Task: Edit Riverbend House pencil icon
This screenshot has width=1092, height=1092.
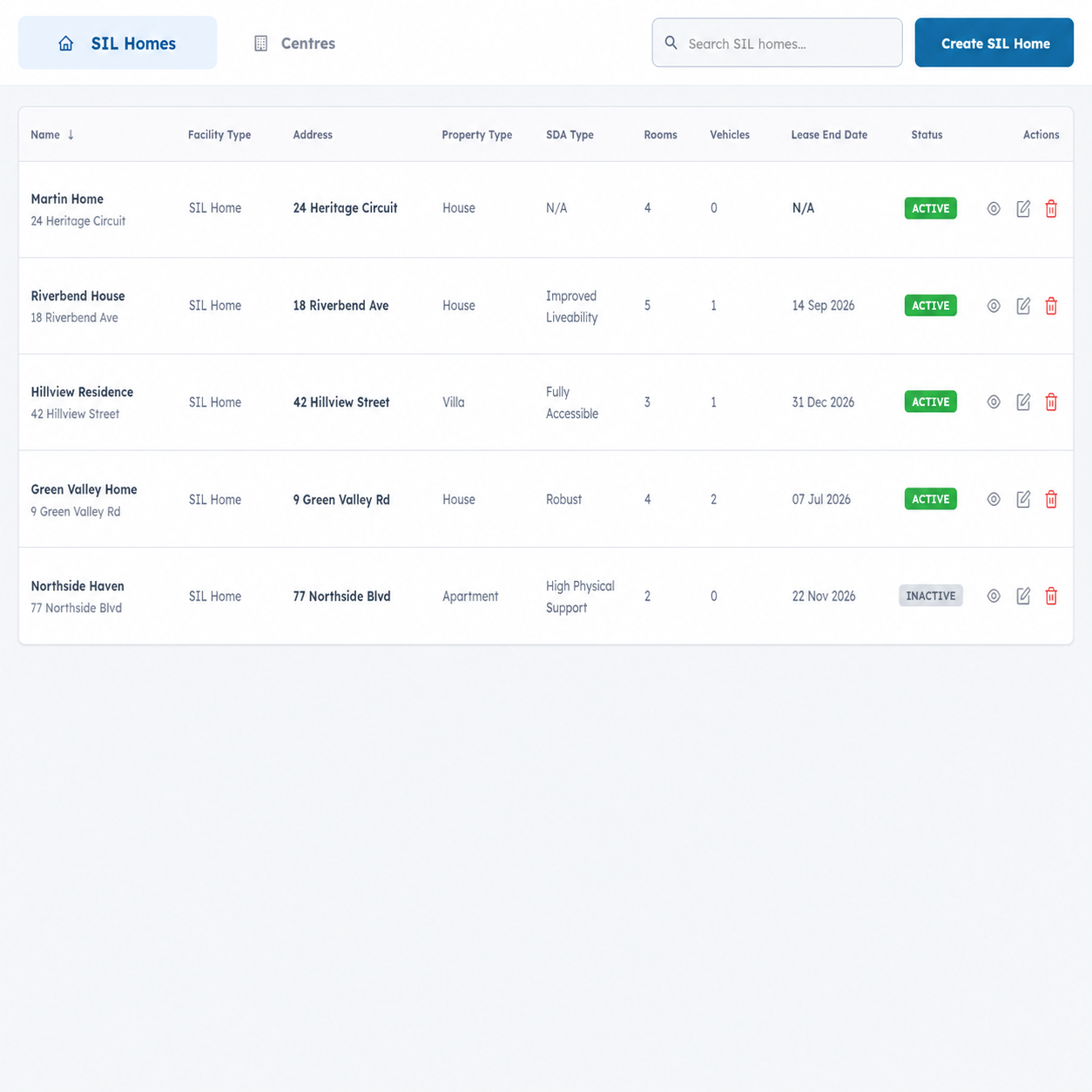Action: (1023, 306)
